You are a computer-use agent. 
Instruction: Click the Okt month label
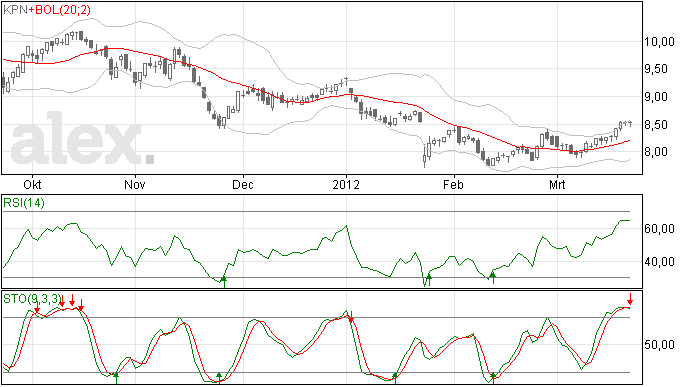32,184
